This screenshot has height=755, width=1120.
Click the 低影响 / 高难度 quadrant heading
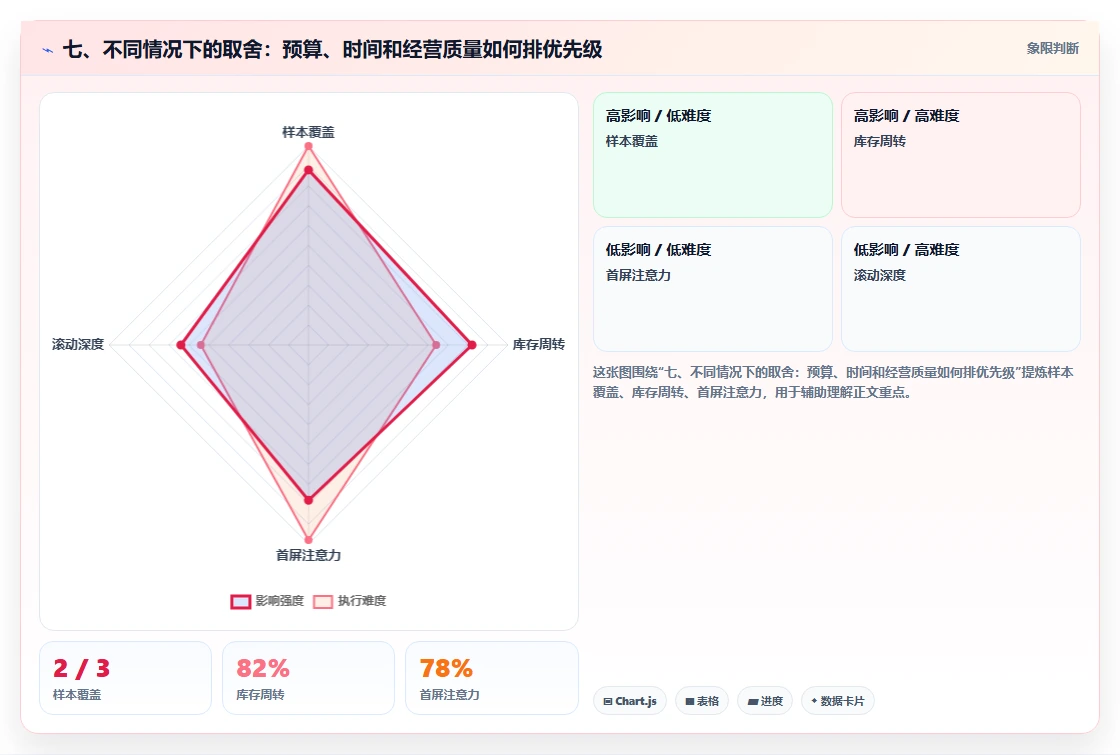tap(906, 250)
